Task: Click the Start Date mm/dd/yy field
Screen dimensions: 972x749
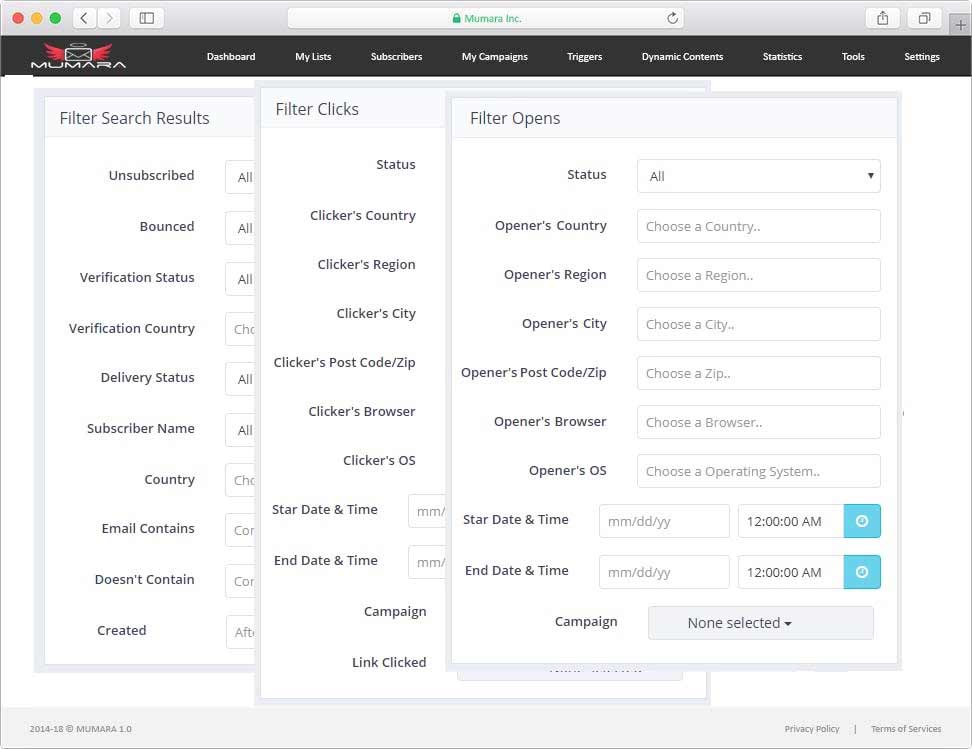Action: point(664,521)
